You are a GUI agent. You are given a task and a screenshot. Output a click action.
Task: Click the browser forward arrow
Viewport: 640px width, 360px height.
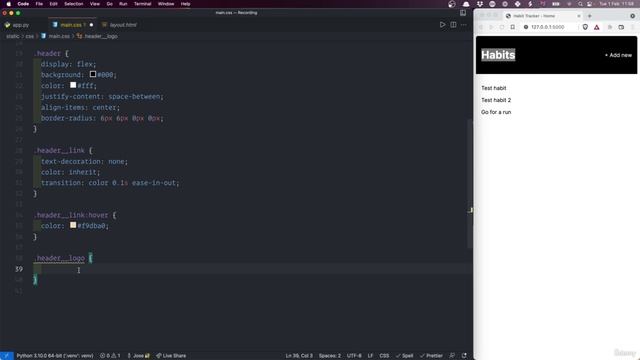click(491, 27)
